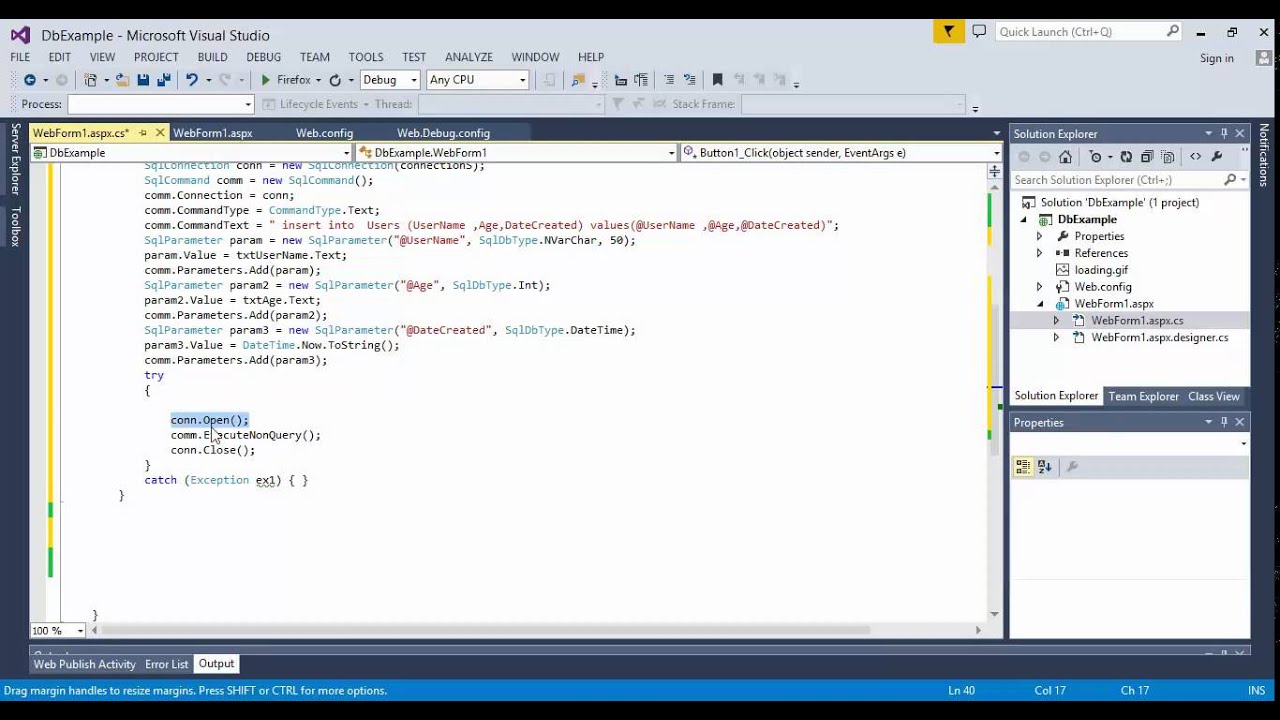Switch to the WebForm1.aspx editor tab
This screenshot has height=720, width=1280.
point(213,133)
